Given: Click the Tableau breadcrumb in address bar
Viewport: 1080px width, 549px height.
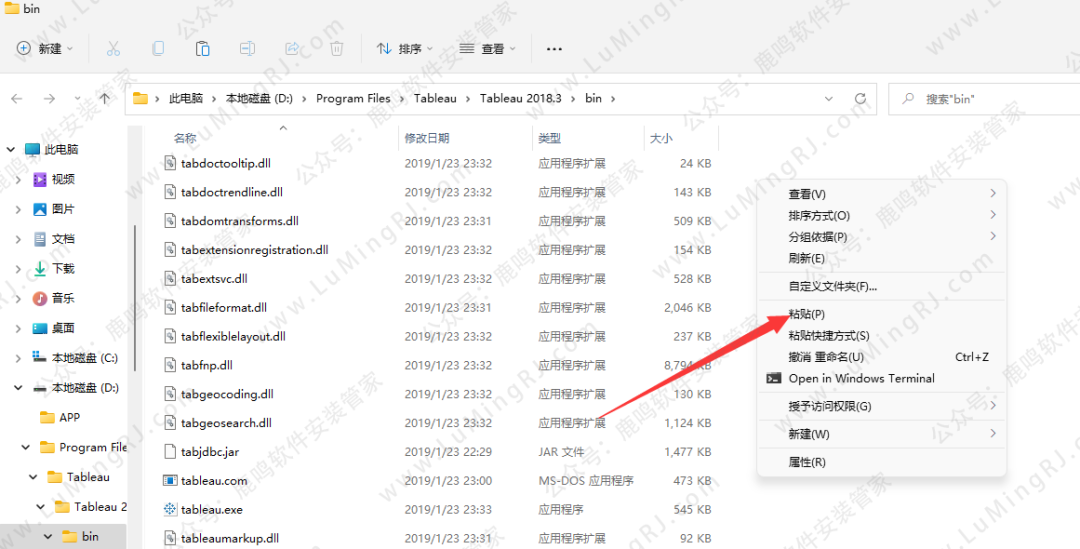Looking at the screenshot, I should pyautogui.click(x=435, y=98).
